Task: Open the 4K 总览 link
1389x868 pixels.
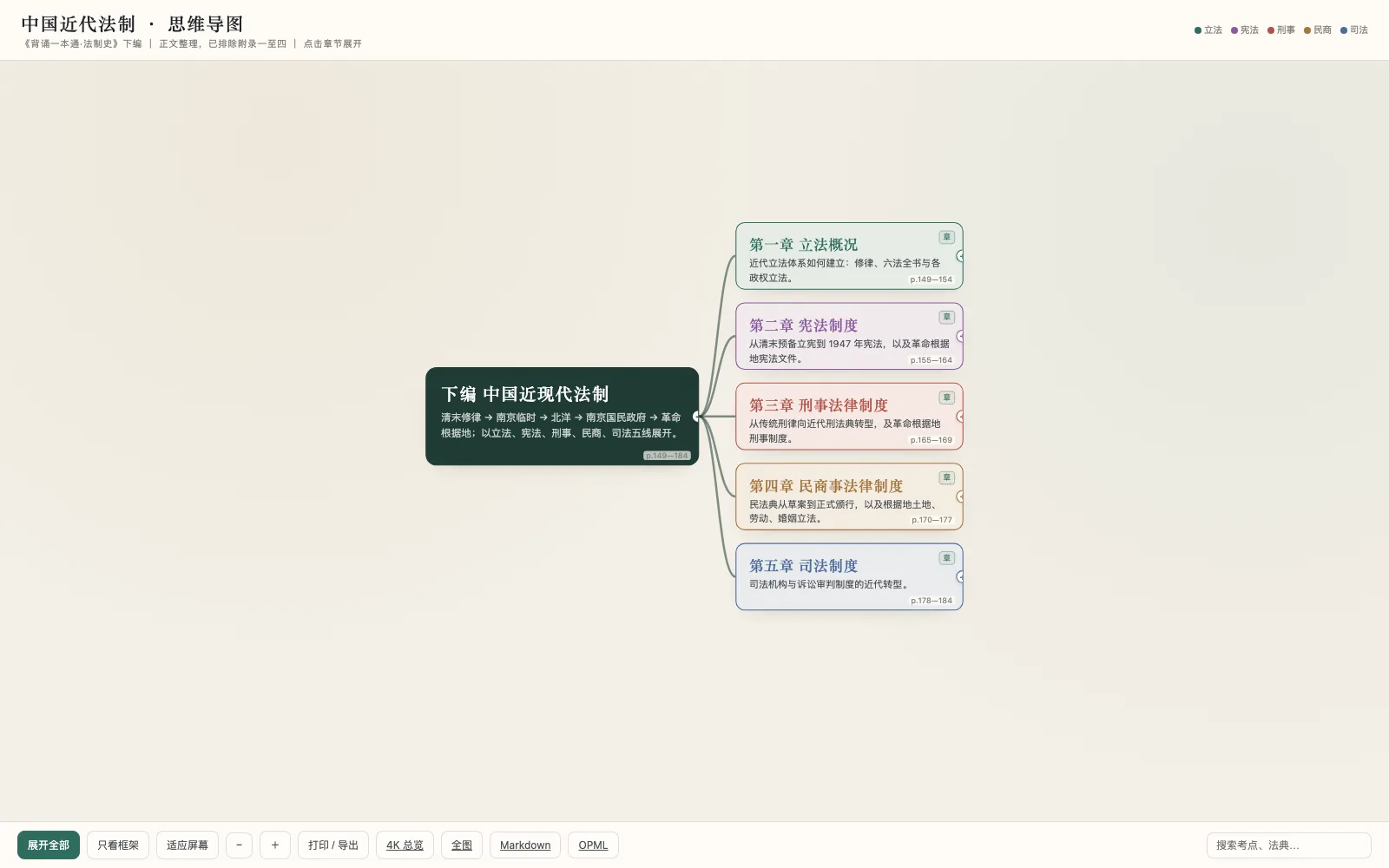Action: click(405, 845)
